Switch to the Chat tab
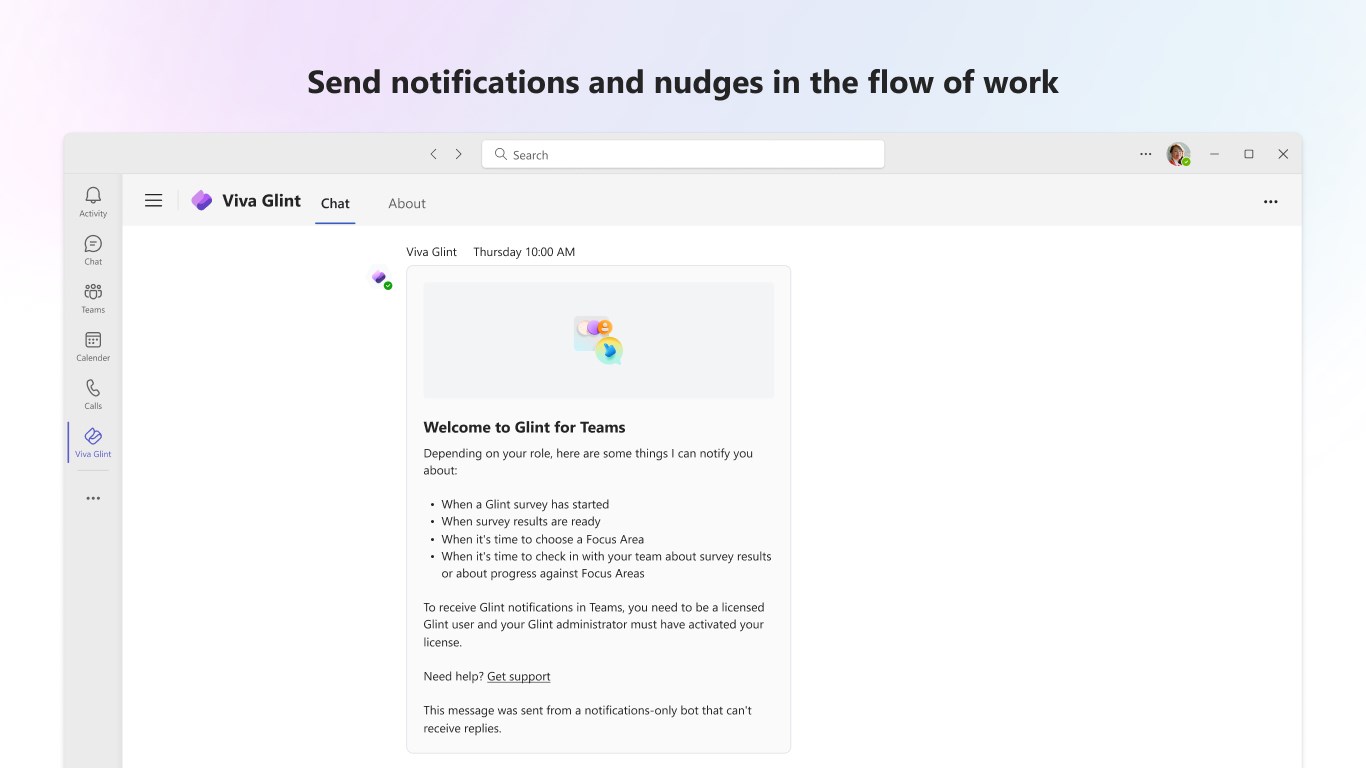Image resolution: width=1366 pixels, height=768 pixels. (x=335, y=203)
